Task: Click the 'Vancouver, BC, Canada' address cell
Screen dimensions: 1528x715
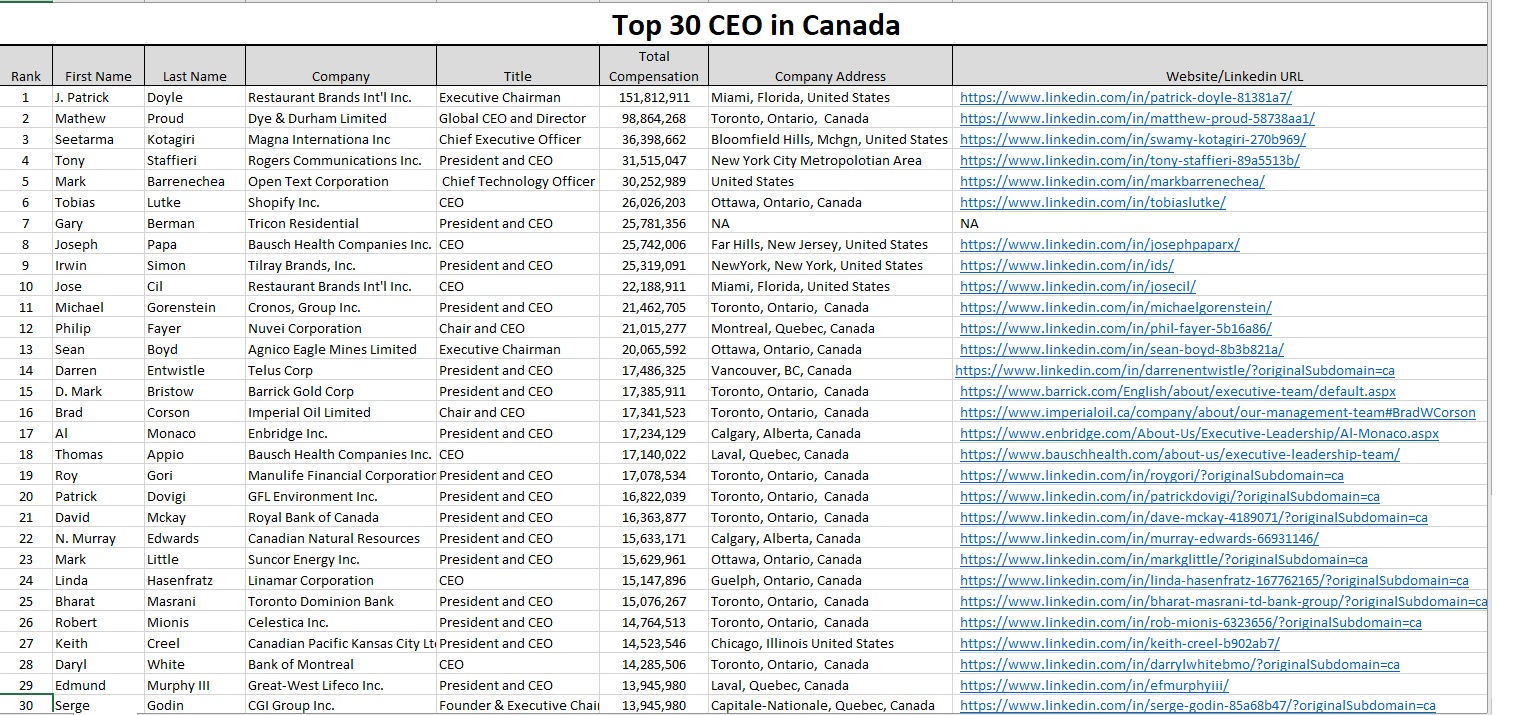Action: [x=830, y=370]
